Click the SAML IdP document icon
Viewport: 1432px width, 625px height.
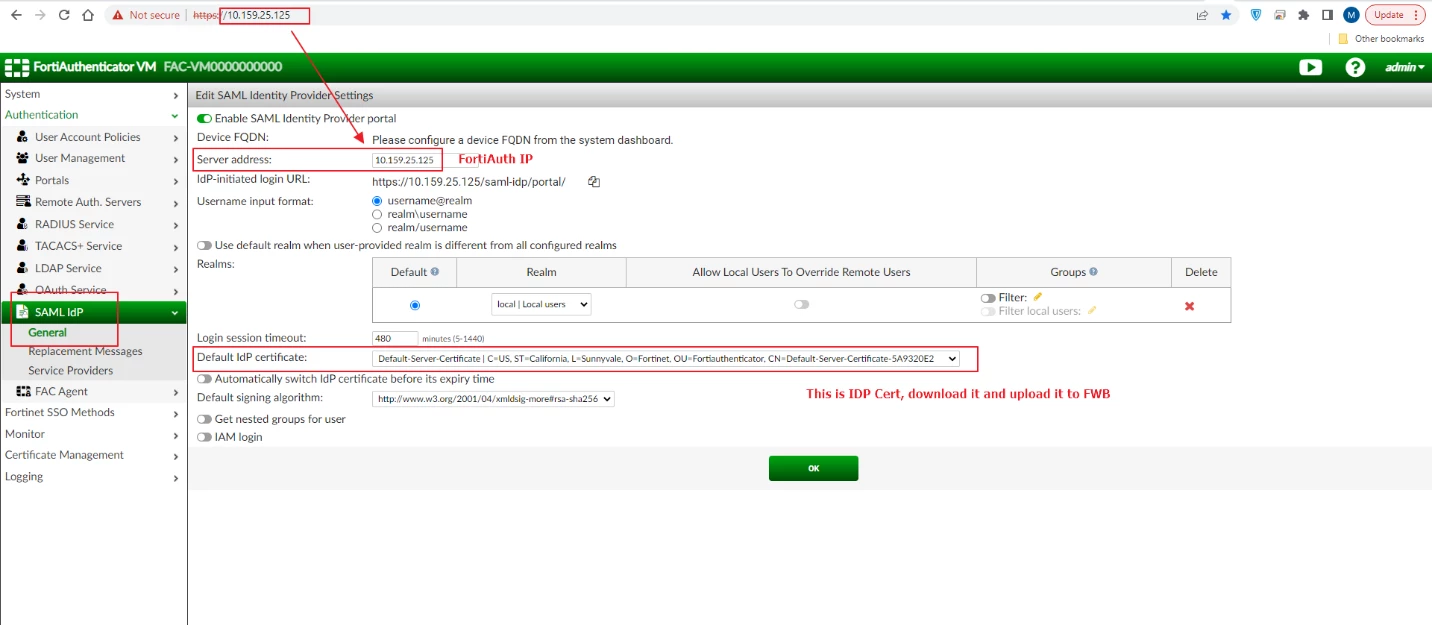click(x=23, y=312)
